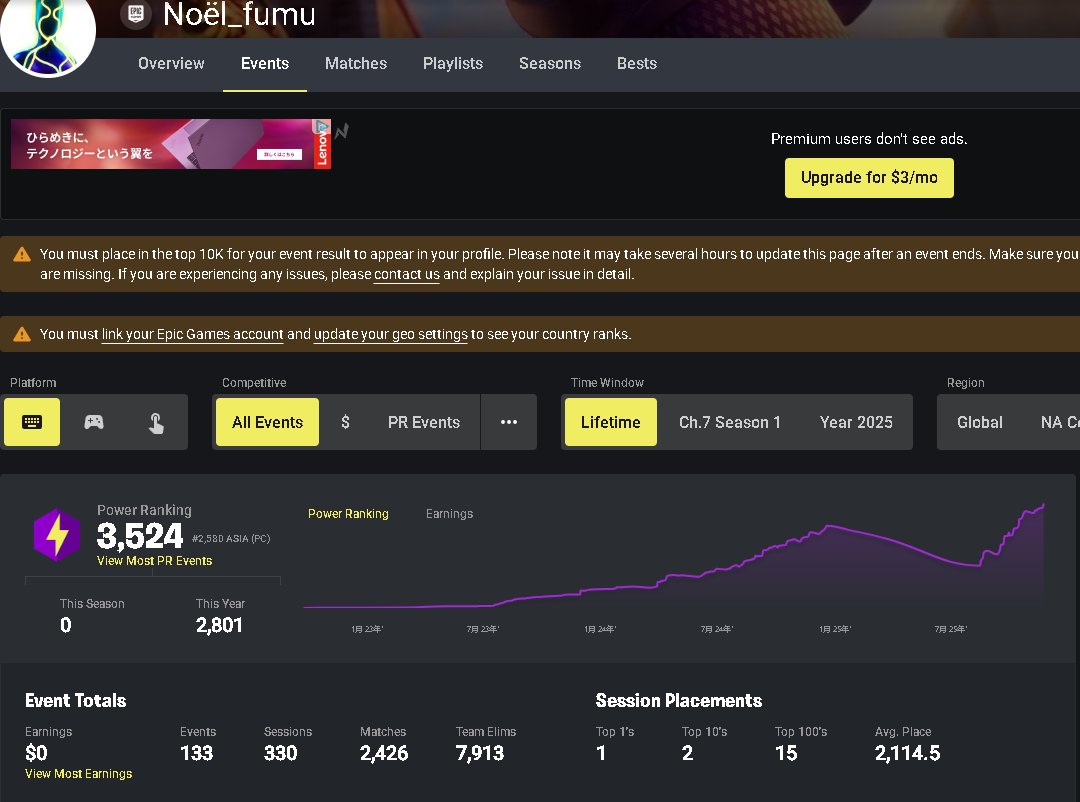Click the Earnings value $0
1080x802 pixels.
(37, 753)
